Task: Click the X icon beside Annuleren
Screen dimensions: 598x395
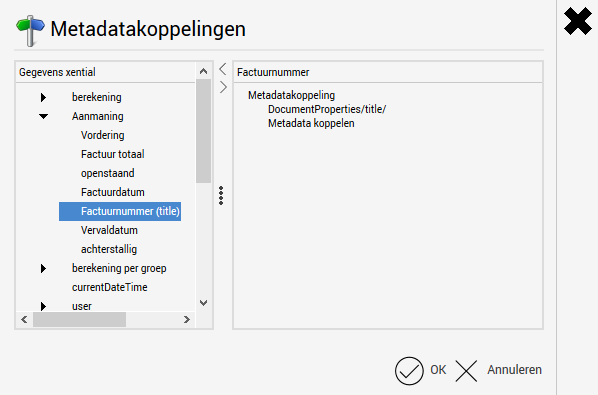Action: click(466, 371)
